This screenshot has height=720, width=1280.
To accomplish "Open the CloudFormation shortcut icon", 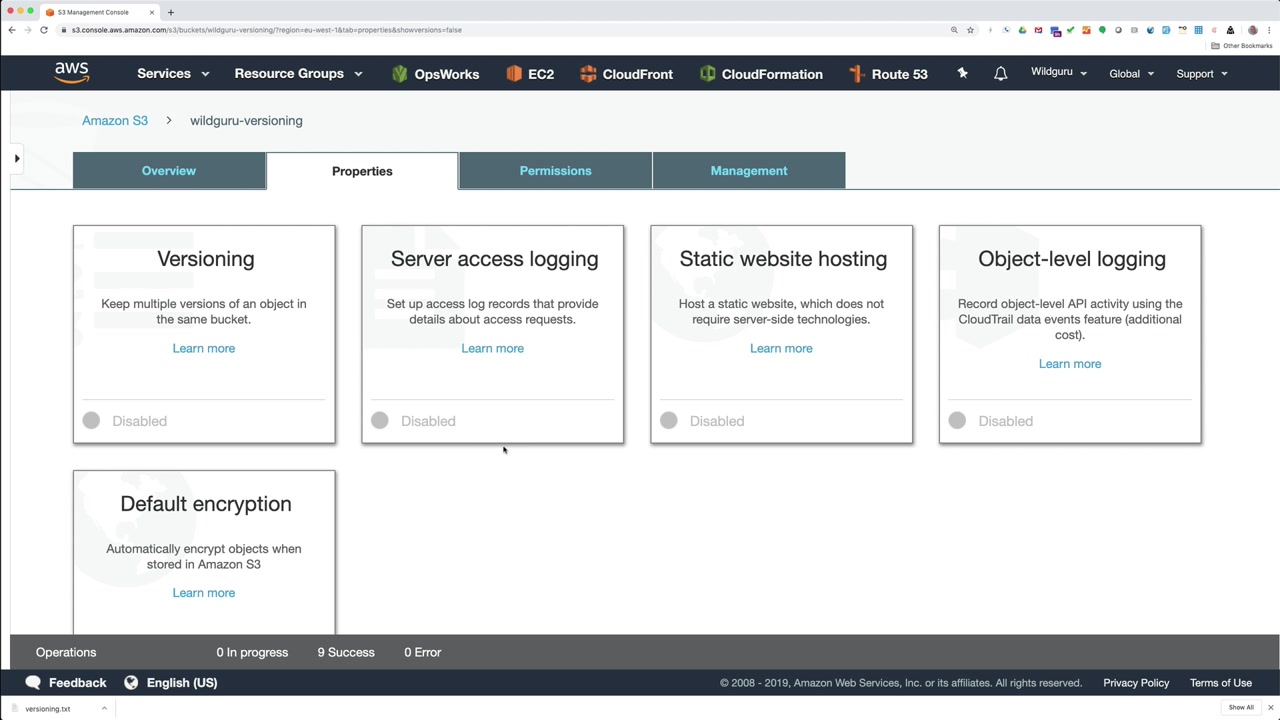I will [x=708, y=74].
